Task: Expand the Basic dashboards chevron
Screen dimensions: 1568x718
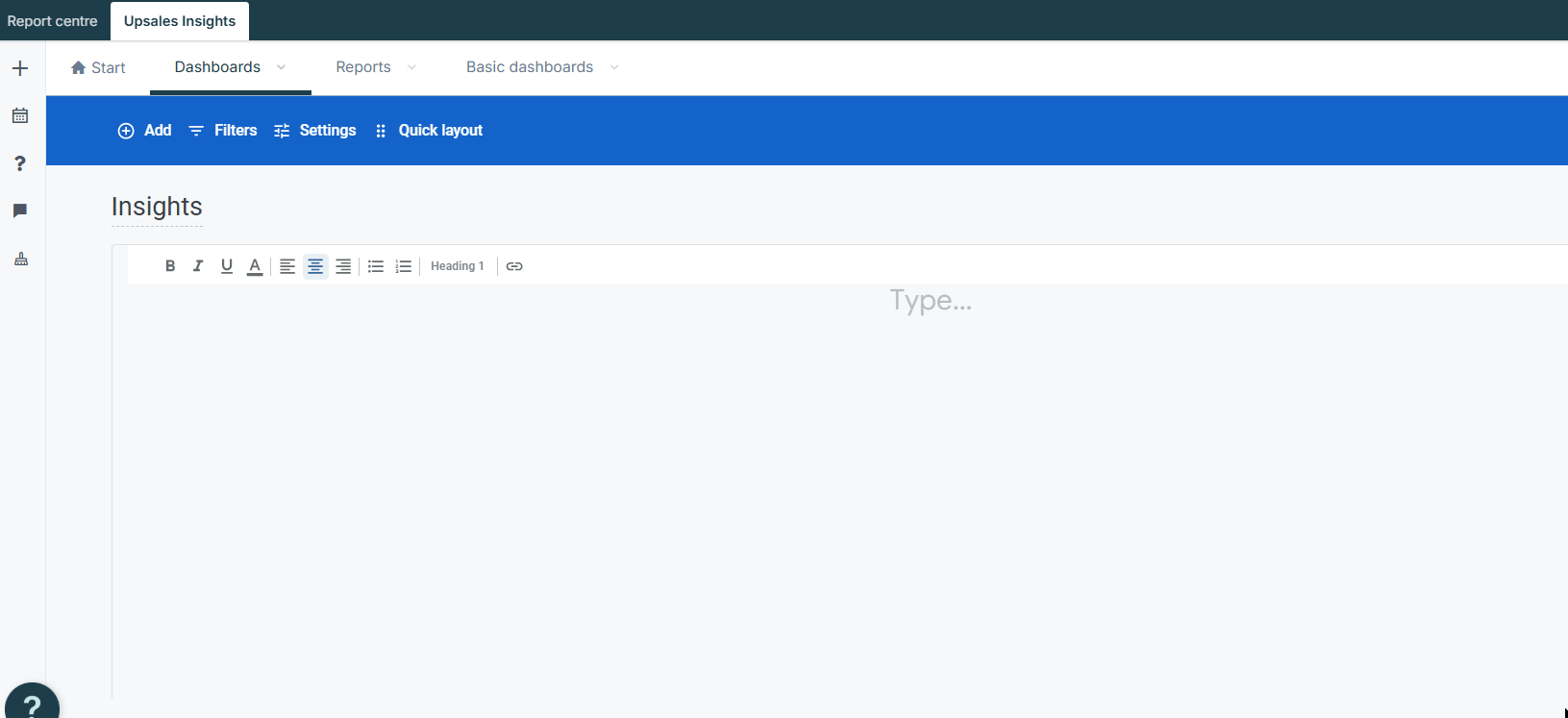Action: pyautogui.click(x=614, y=67)
